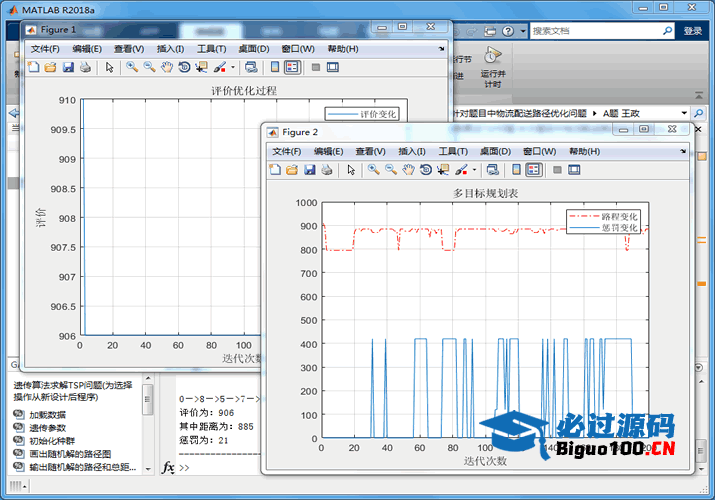Select the Rotate 3D tool in Figure 1
This screenshot has height=500, width=715.
tap(184, 67)
